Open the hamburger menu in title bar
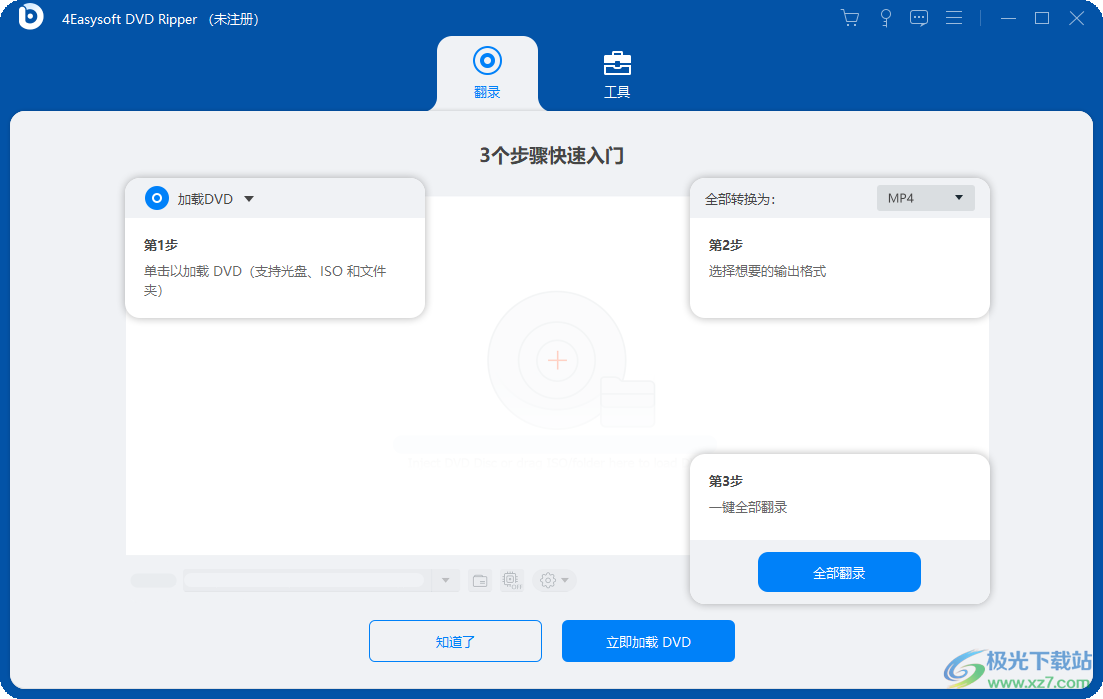Viewport: 1103px width, 699px height. [954, 18]
